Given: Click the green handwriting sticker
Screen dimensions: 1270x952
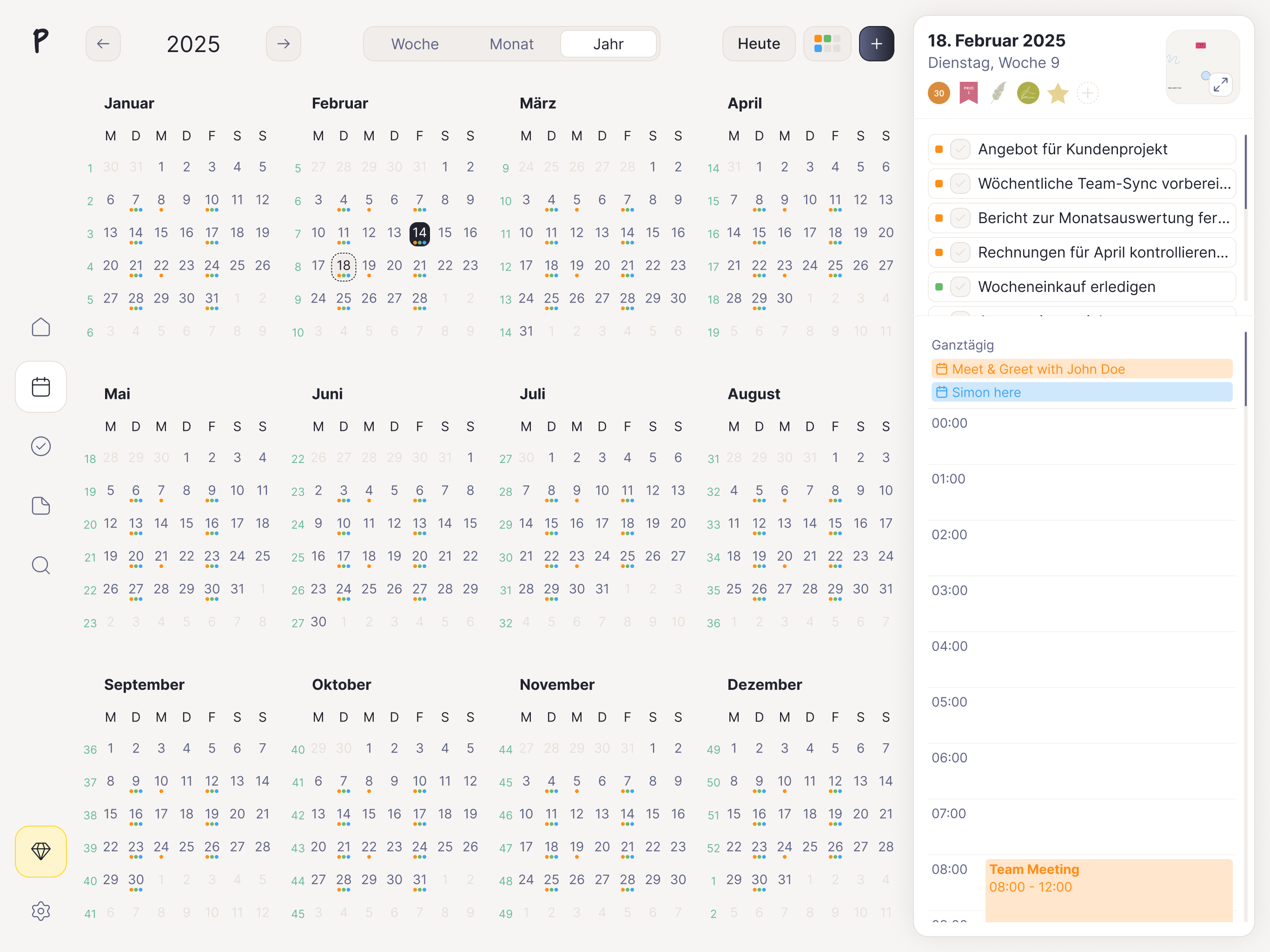Looking at the screenshot, I should click(1028, 93).
